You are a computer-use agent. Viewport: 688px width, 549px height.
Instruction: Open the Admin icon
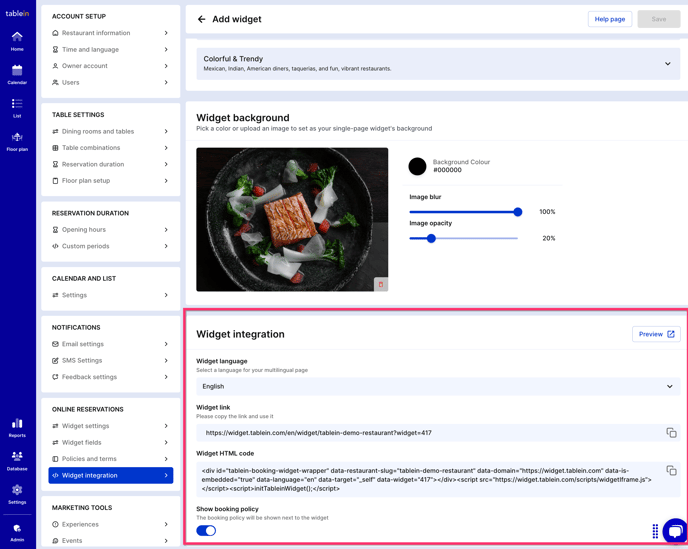click(17, 532)
